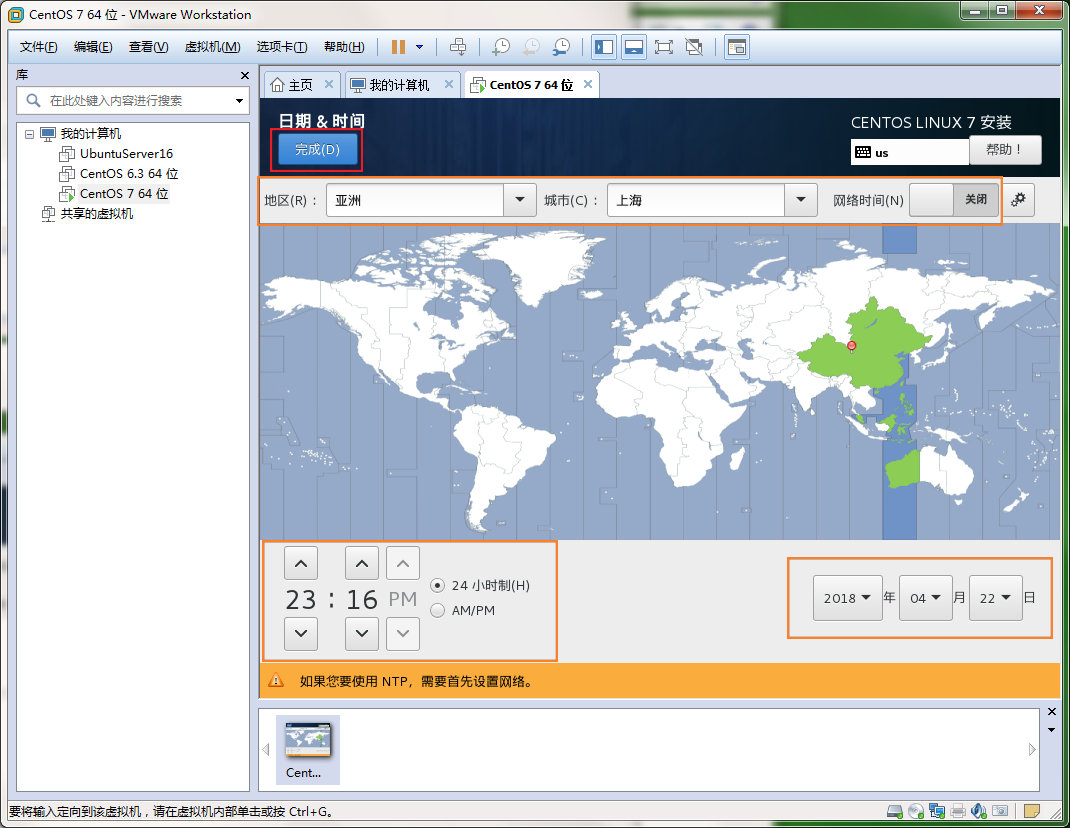Click the hard disk status icon
Viewport: 1070px width, 828px height.
[x=895, y=811]
